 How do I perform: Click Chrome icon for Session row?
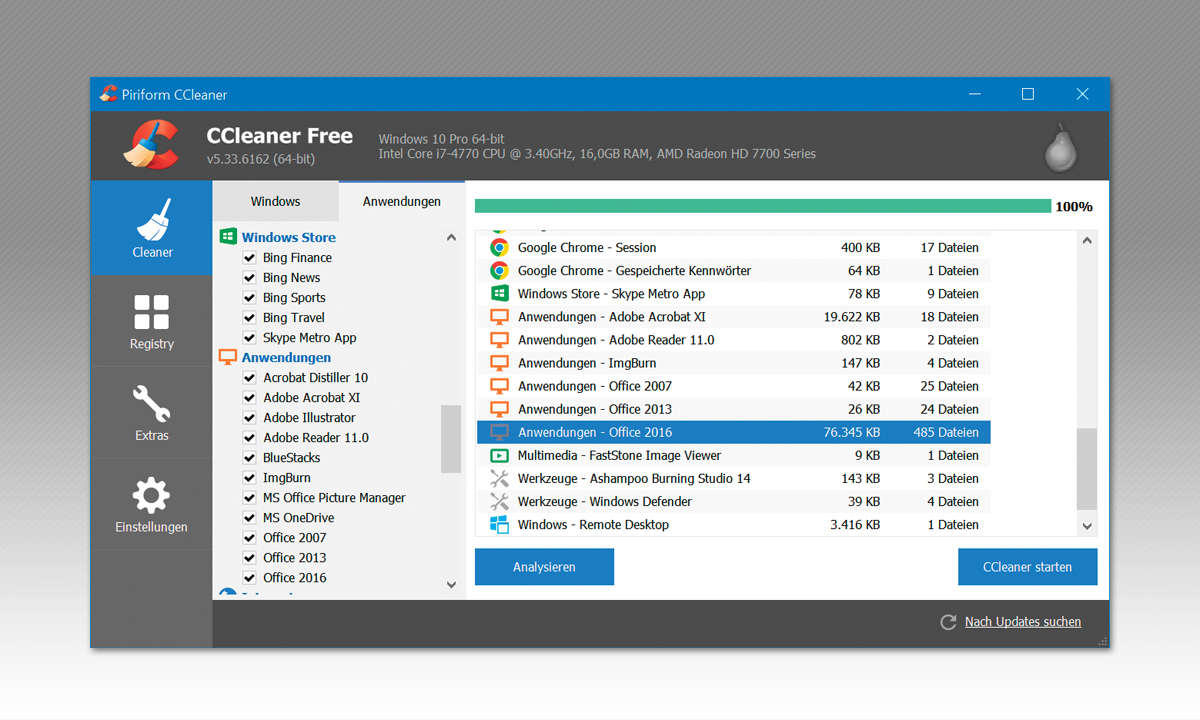[499, 247]
